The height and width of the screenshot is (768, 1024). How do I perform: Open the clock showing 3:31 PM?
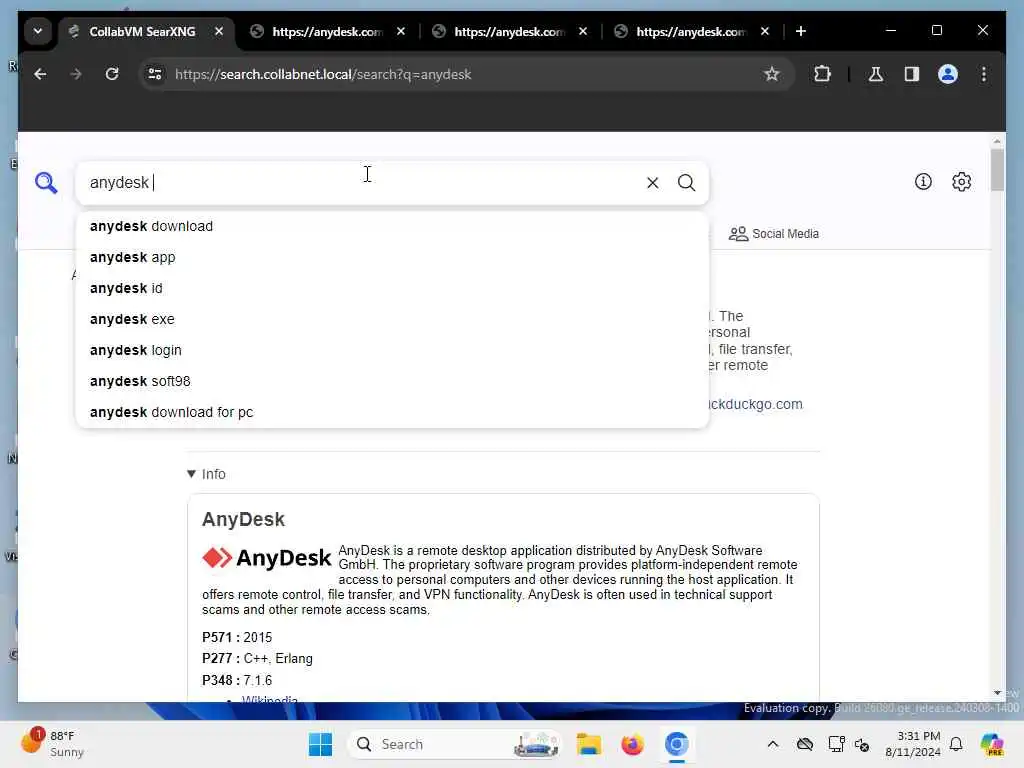913,744
